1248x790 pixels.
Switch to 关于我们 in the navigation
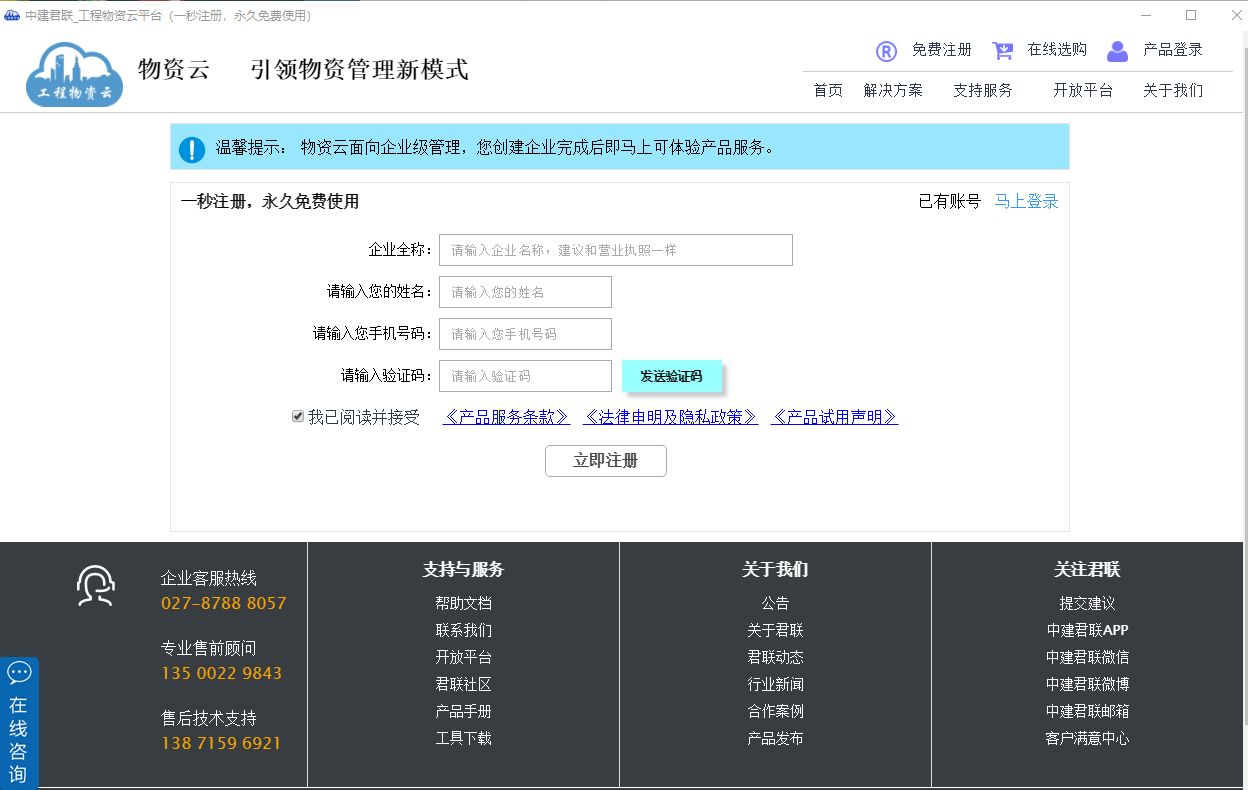click(1170, 89)
